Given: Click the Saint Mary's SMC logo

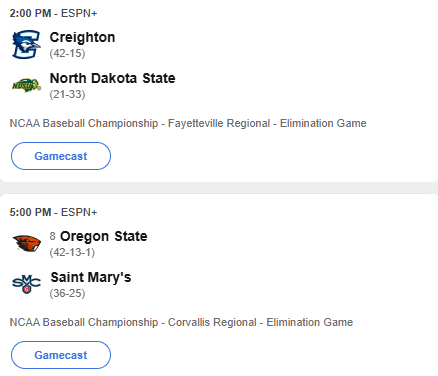Looking at the screenshot, I should 26,284.
